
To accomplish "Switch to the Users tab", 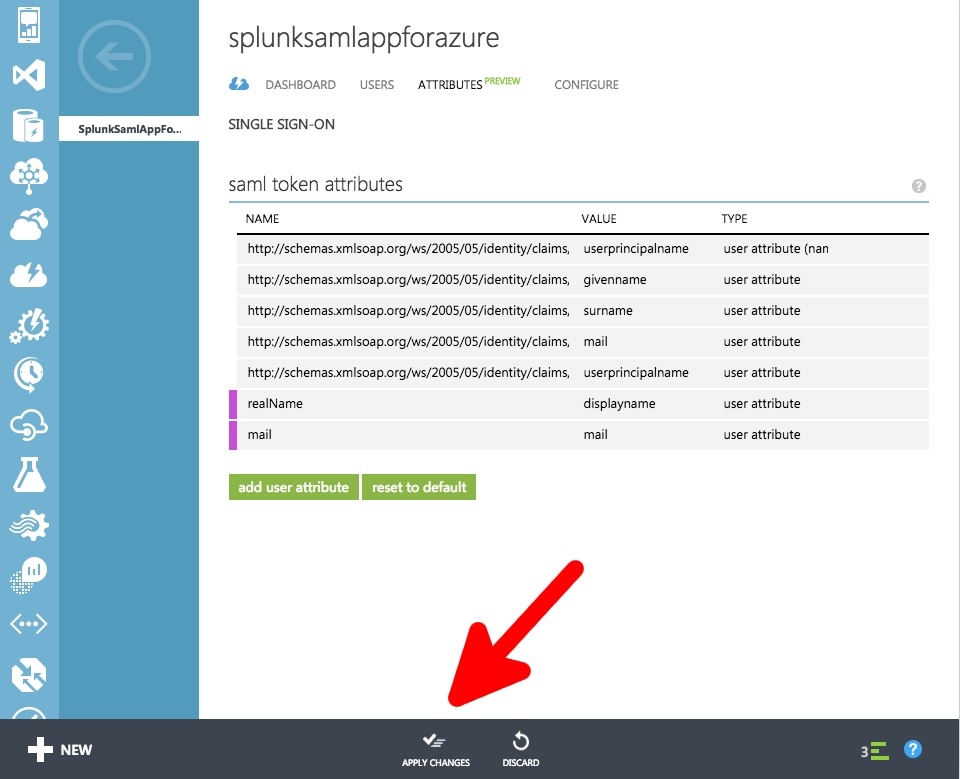I will point(377,85).
